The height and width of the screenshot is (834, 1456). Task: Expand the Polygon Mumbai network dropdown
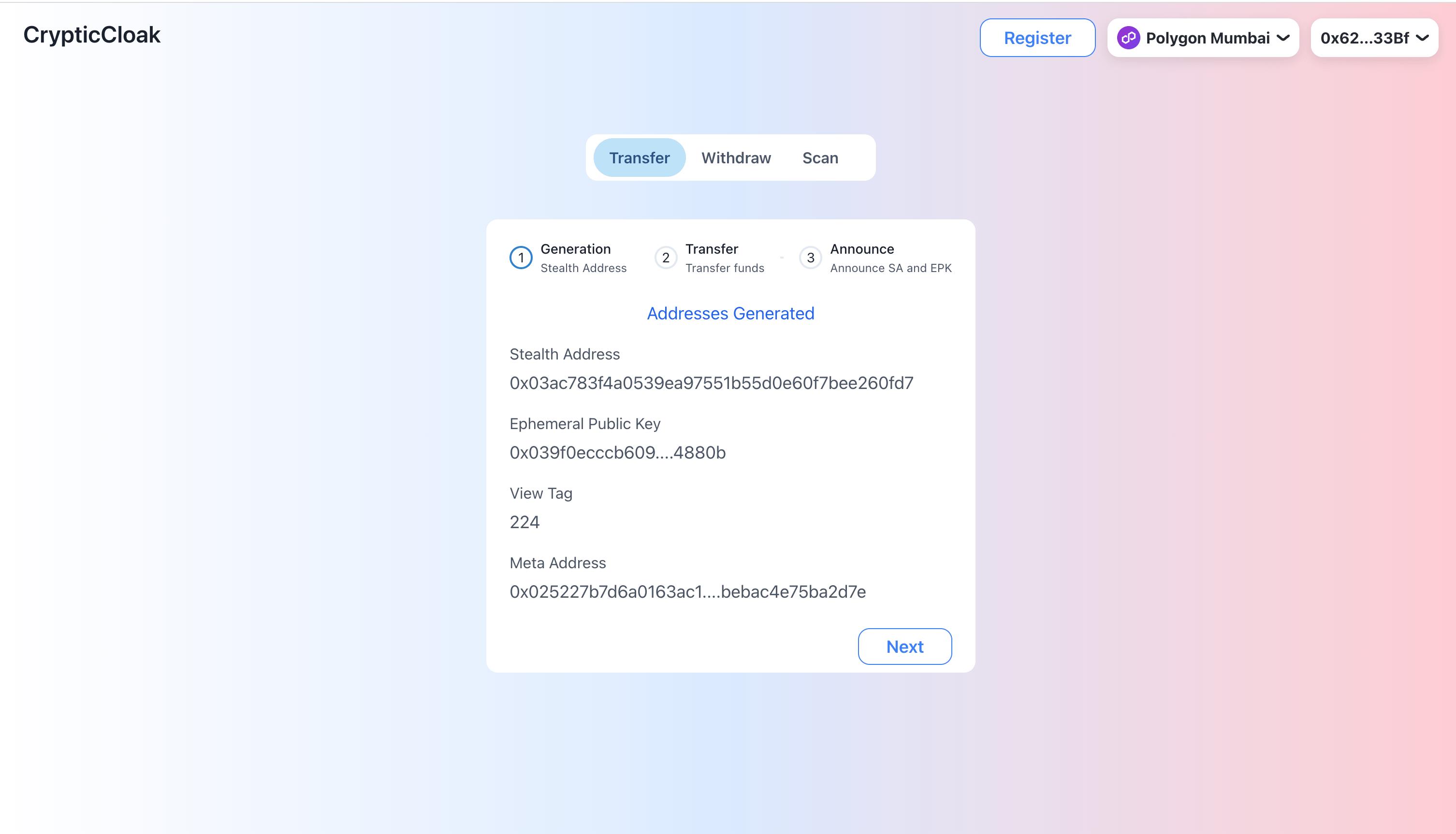[1205, 37]
